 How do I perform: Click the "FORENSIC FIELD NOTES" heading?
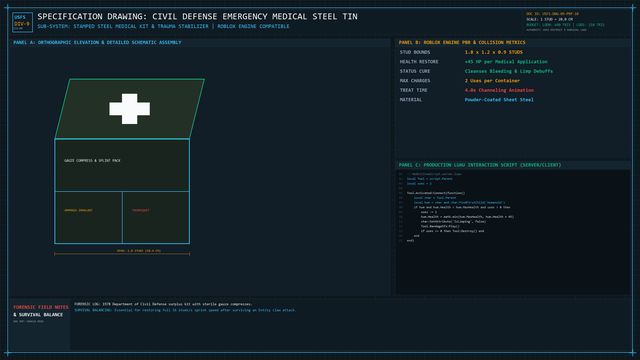pyautogui.click(x=41, y=307)
